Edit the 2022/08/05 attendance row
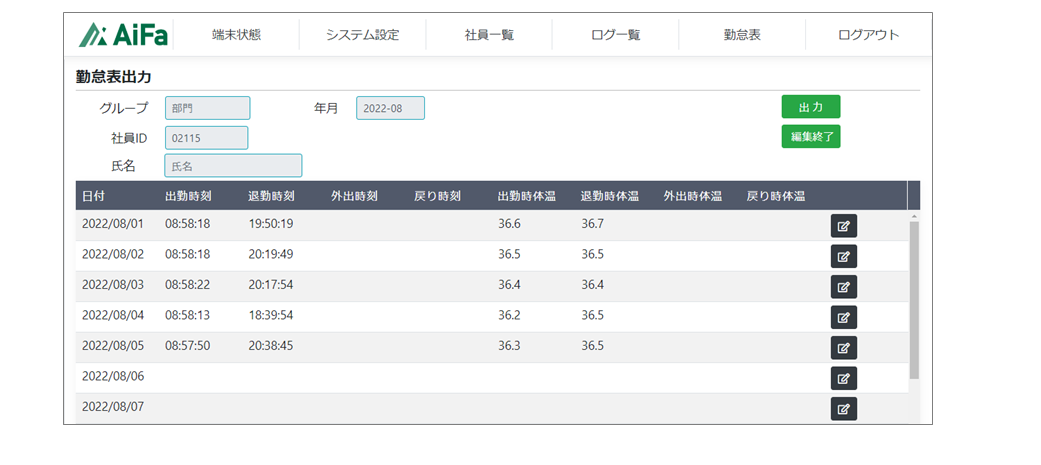The height and width of the screenshot is (465, 1041). coord(843,348)
